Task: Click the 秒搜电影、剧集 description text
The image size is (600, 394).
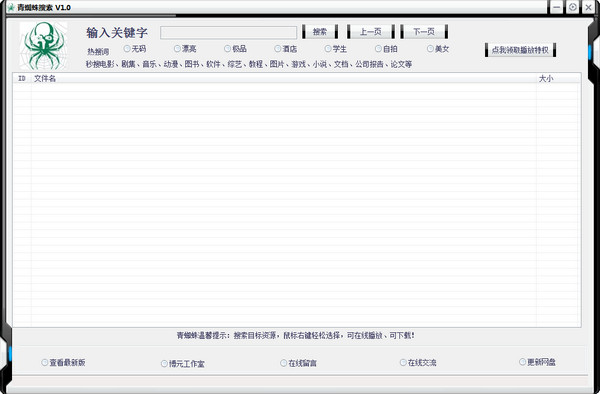Action: coord(249,64)
